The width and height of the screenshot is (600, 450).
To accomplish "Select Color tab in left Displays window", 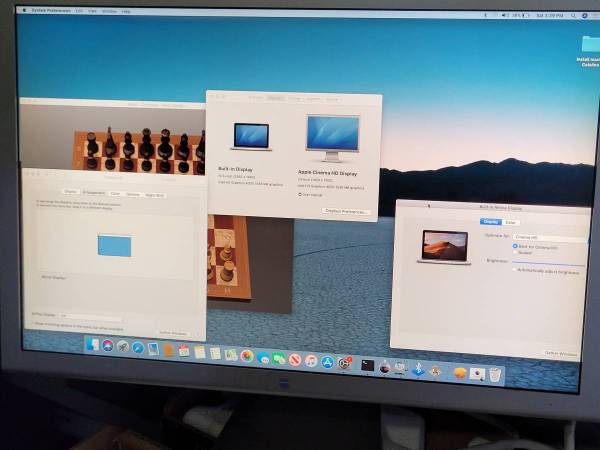I will (115, 194).
